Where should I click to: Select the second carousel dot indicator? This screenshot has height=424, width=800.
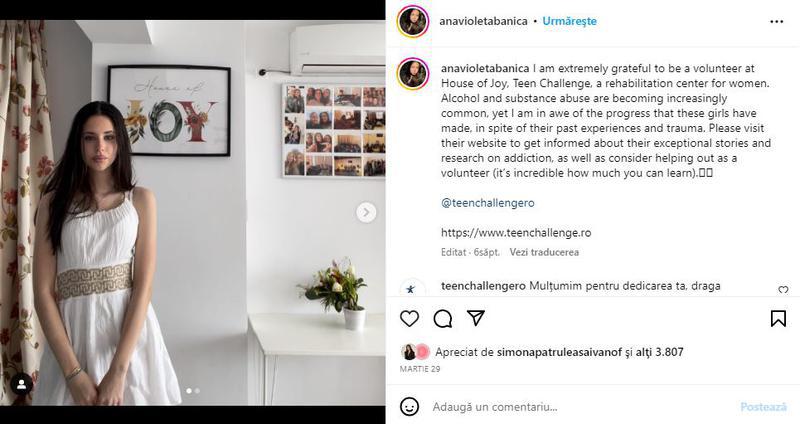pos(197,391)
